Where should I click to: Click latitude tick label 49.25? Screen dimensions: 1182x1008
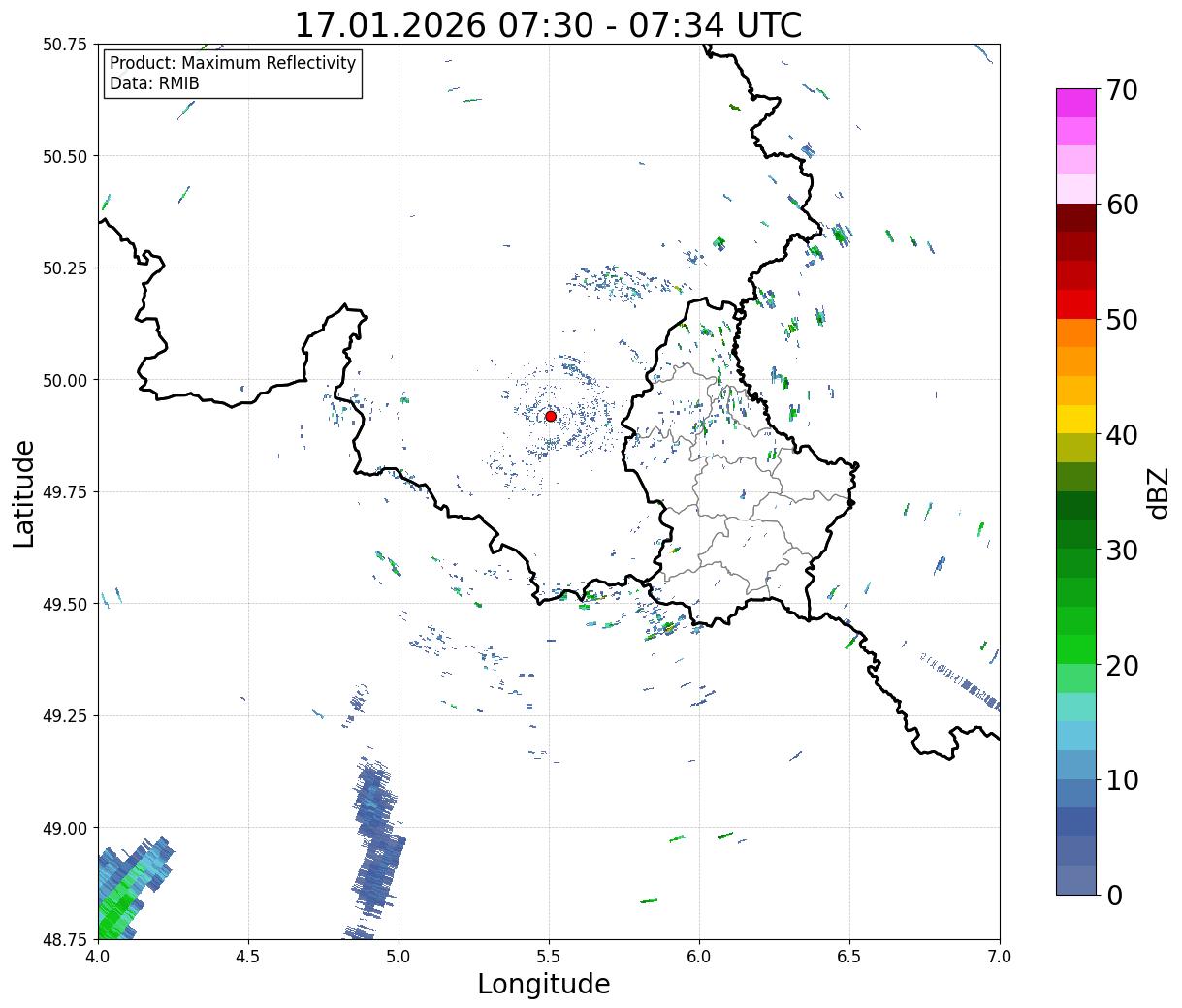(65, 715)
